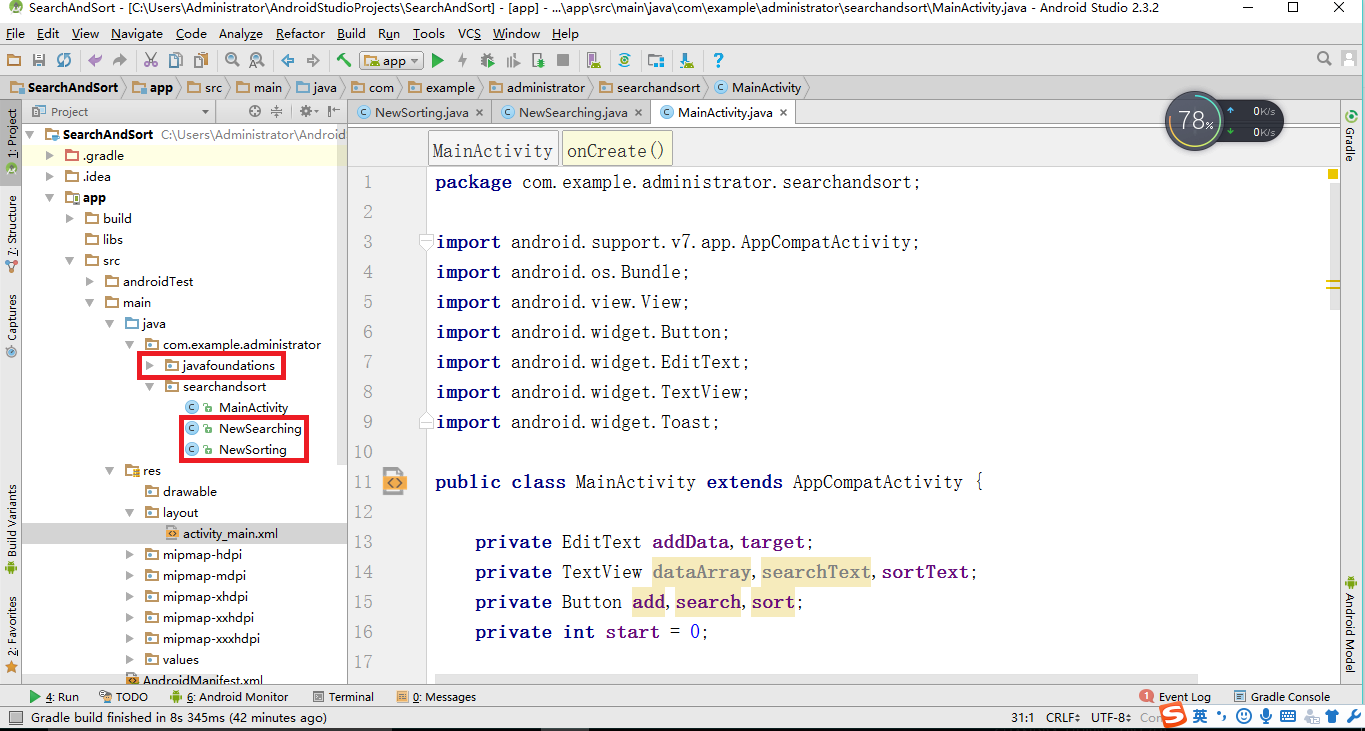Hide the Project panel with the hide icon

pyautogui.click(x=332, y=112)
